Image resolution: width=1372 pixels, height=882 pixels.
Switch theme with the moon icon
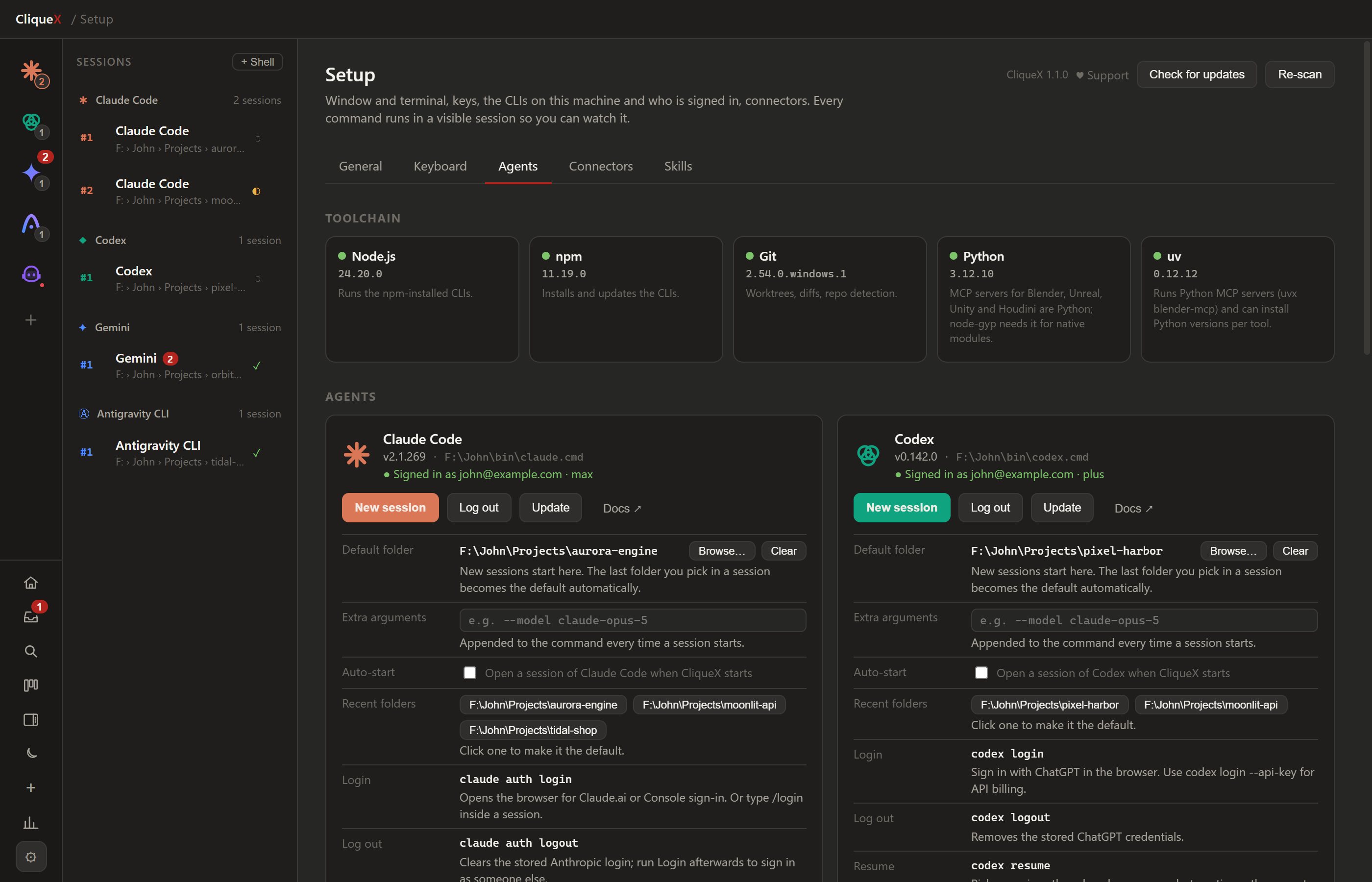point(31,754)
